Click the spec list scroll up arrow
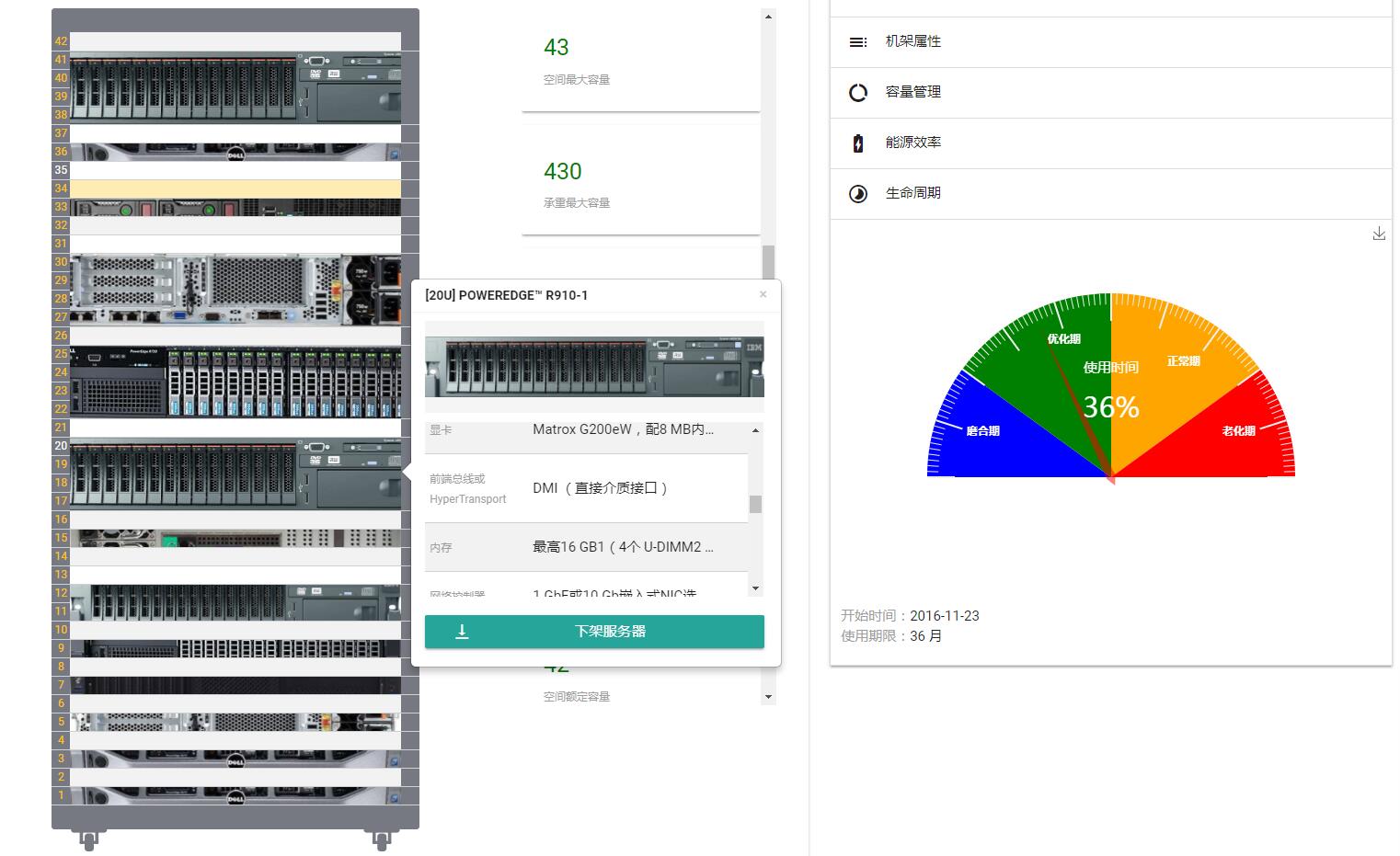1400x856 pixels. coord(755,430)
